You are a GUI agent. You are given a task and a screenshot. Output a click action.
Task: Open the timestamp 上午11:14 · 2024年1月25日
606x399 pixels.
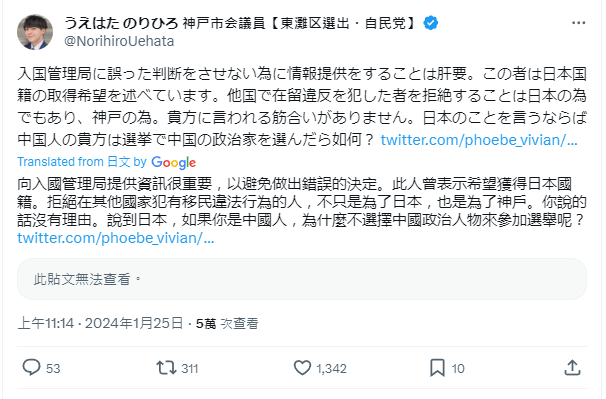pos(100,323)
